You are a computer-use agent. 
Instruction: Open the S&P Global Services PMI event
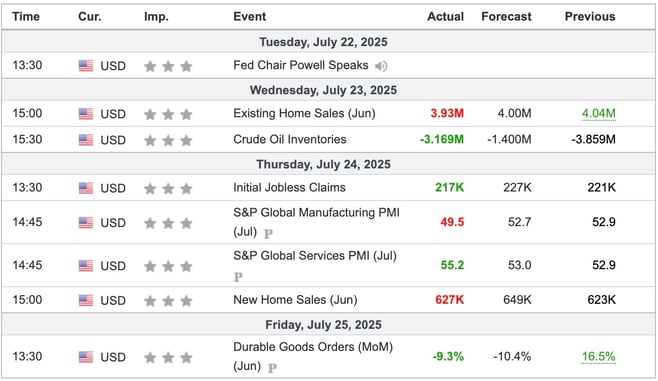click(315, 256)
